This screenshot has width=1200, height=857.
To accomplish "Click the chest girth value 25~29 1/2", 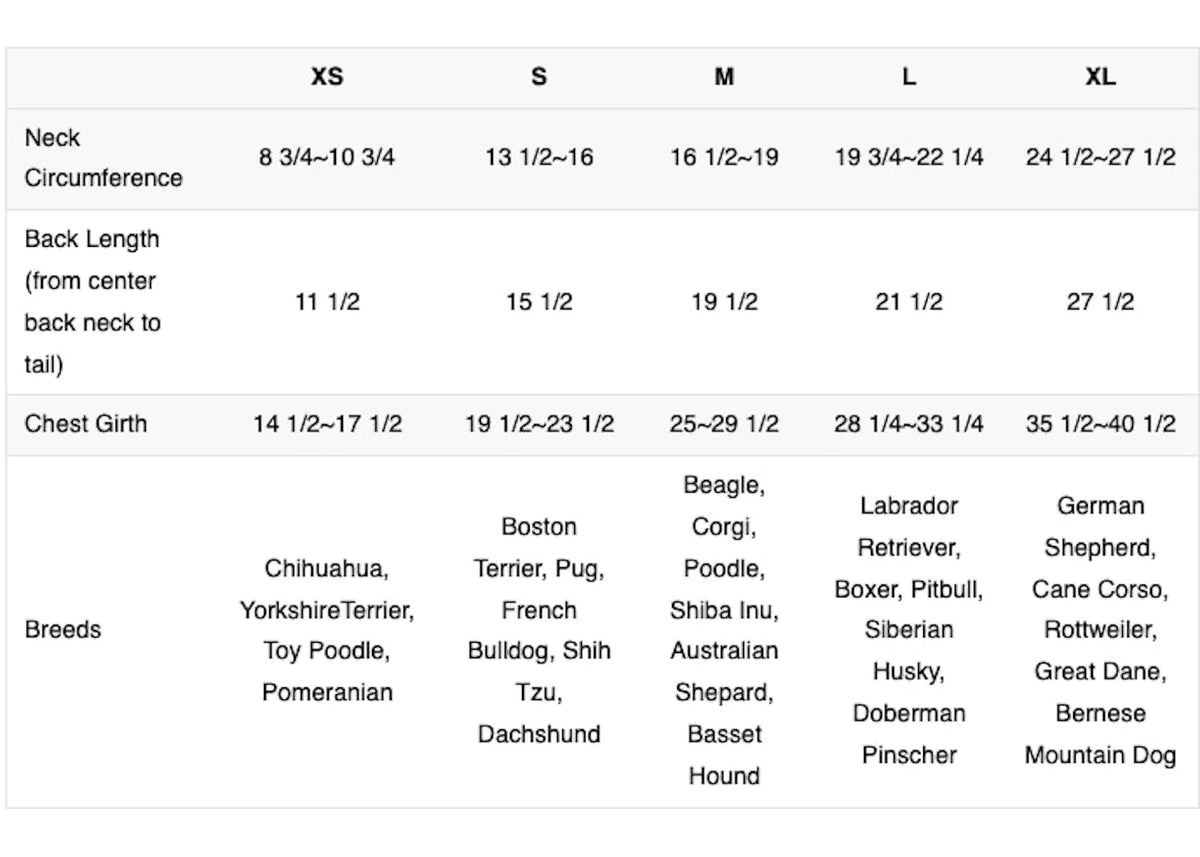I will click(x=724, y=424).
